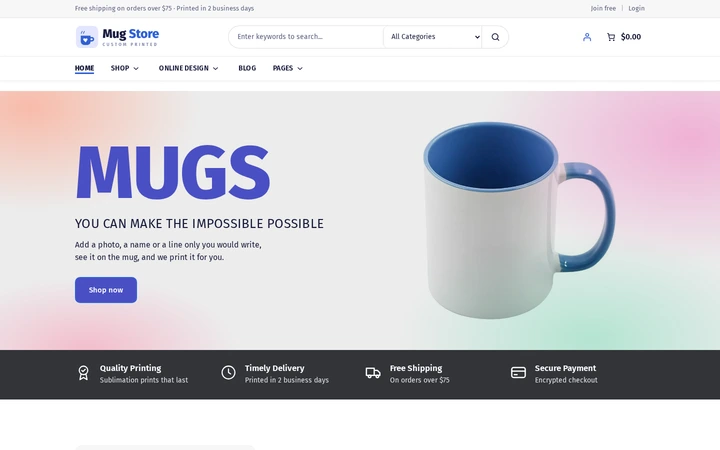Click the Login link
Image resolution: width=720 pixels, height=450 pixels.
point(636,8)
